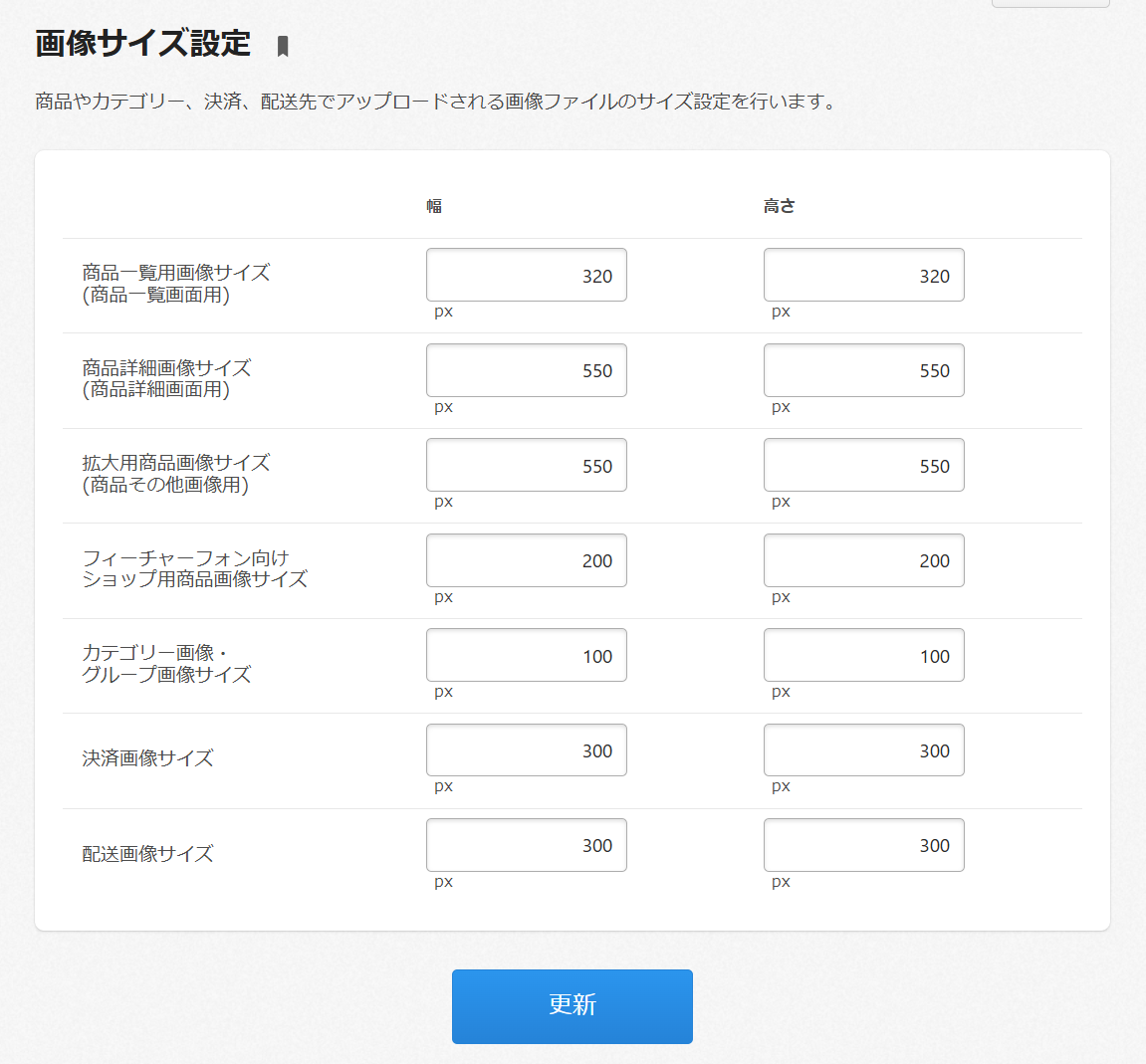This screenshot has height=1064, width=1146.
Task: Focus the 商品一覧用画像サイズ width field
Action: (x=526, y=276)
